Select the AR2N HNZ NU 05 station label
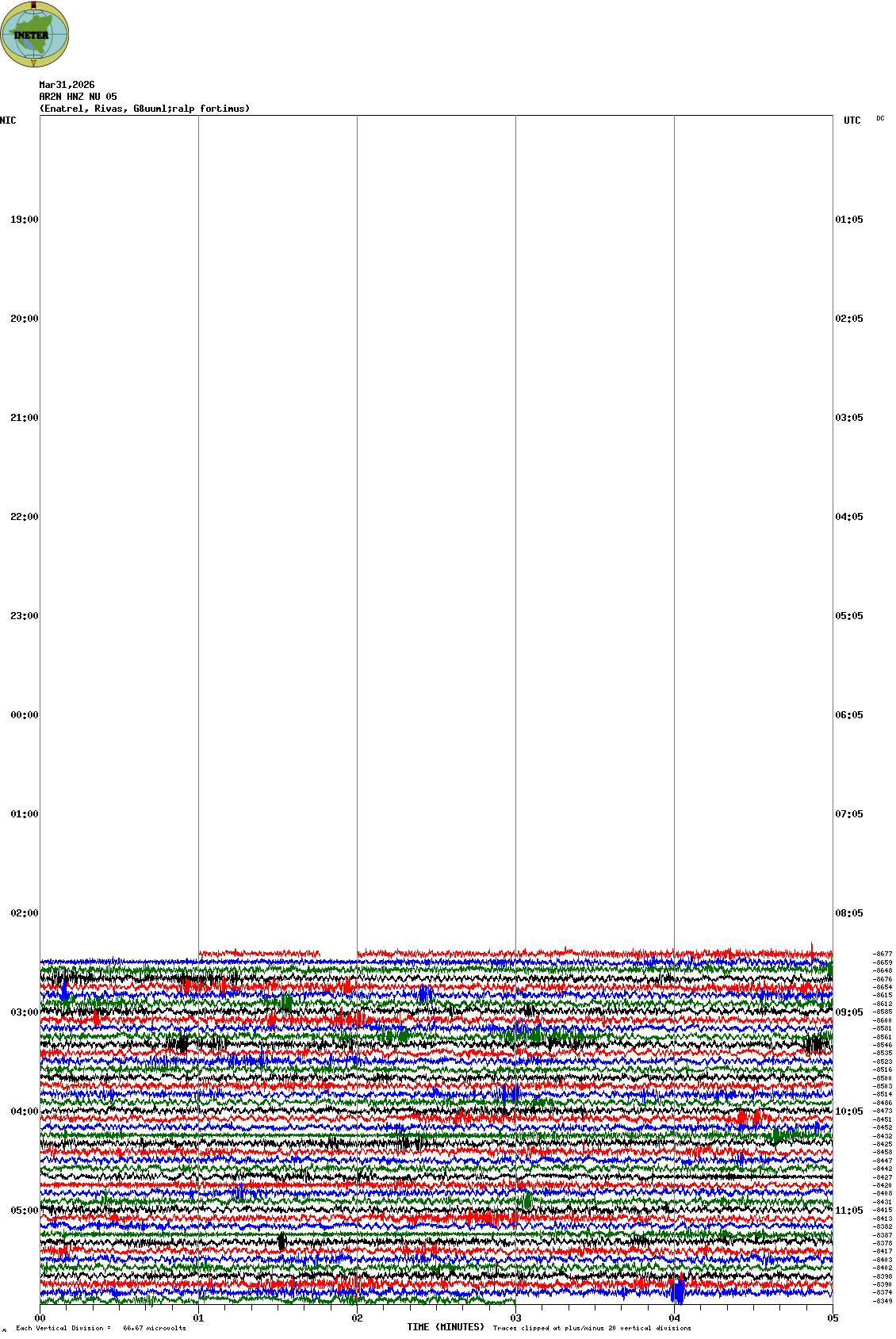The height and width of the screenshot is (1339, 896). (x=78, y=97)
